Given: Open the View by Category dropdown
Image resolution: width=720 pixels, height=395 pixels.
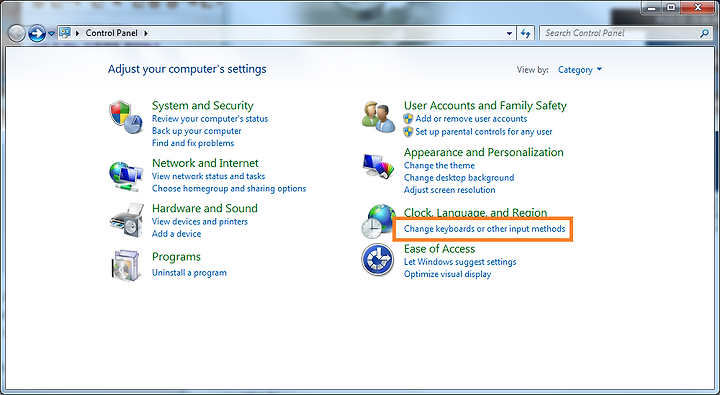Looking at the screenshot, I should point(579,70).
